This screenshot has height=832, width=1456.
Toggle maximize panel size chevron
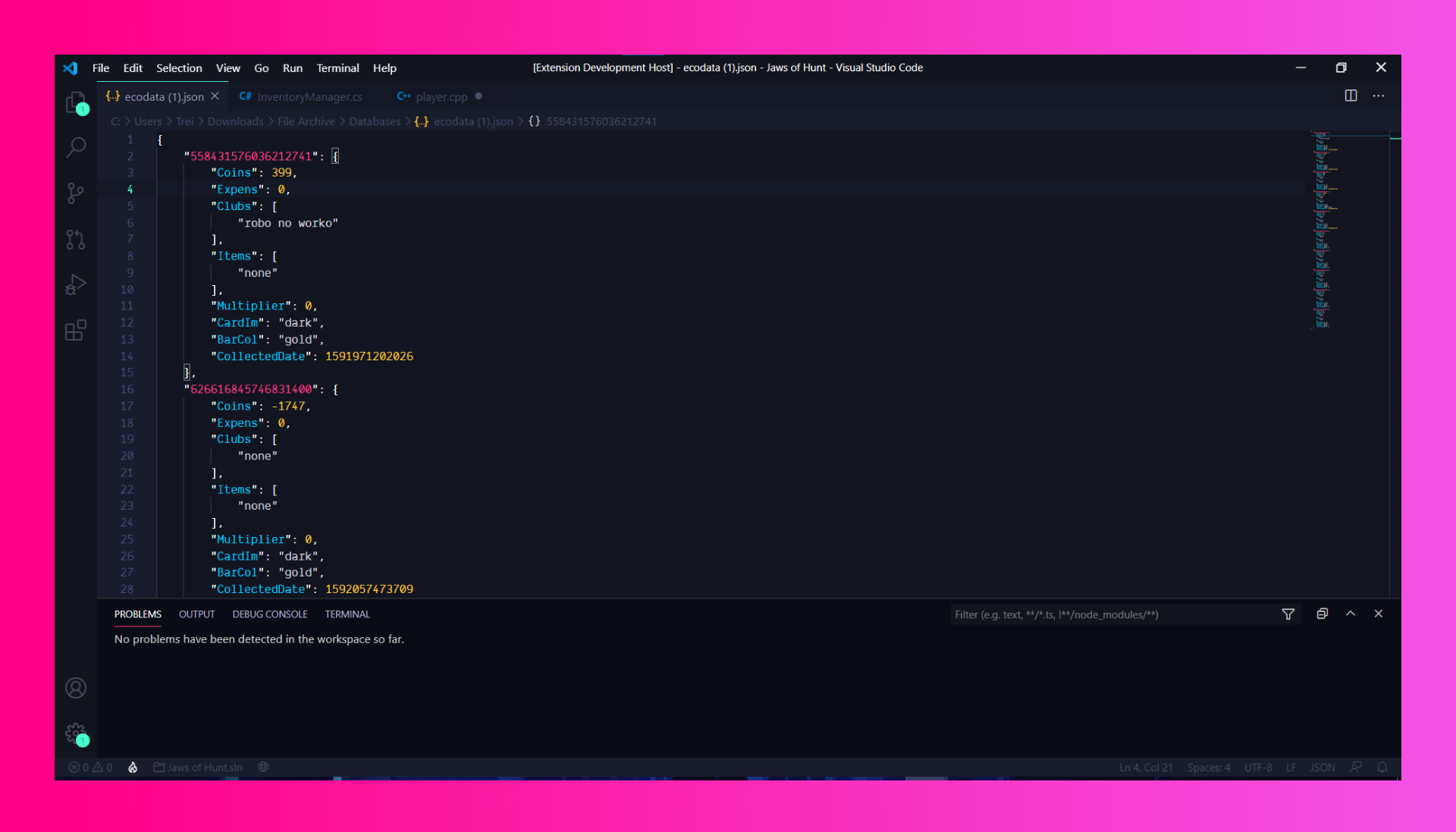(1351, 614)
